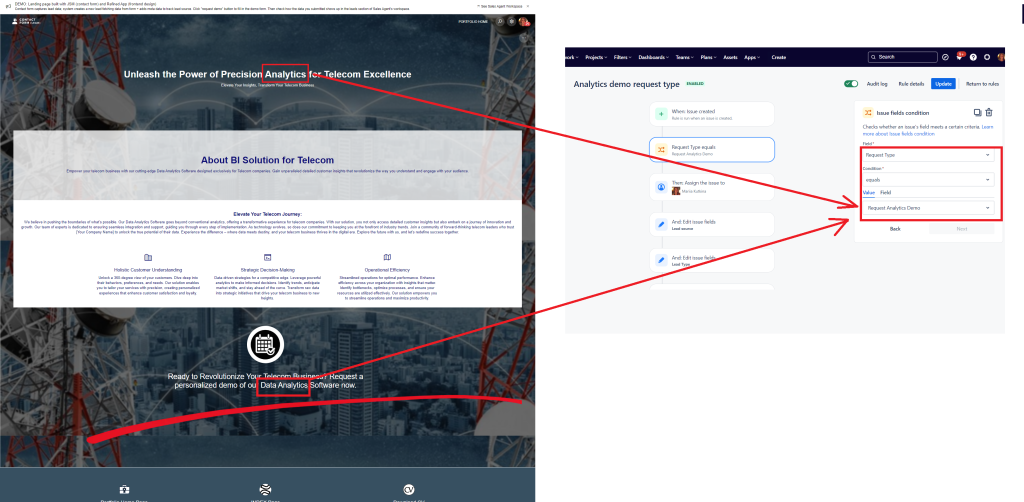
Task: Click user avatar in landing page header
Action: 523,22
